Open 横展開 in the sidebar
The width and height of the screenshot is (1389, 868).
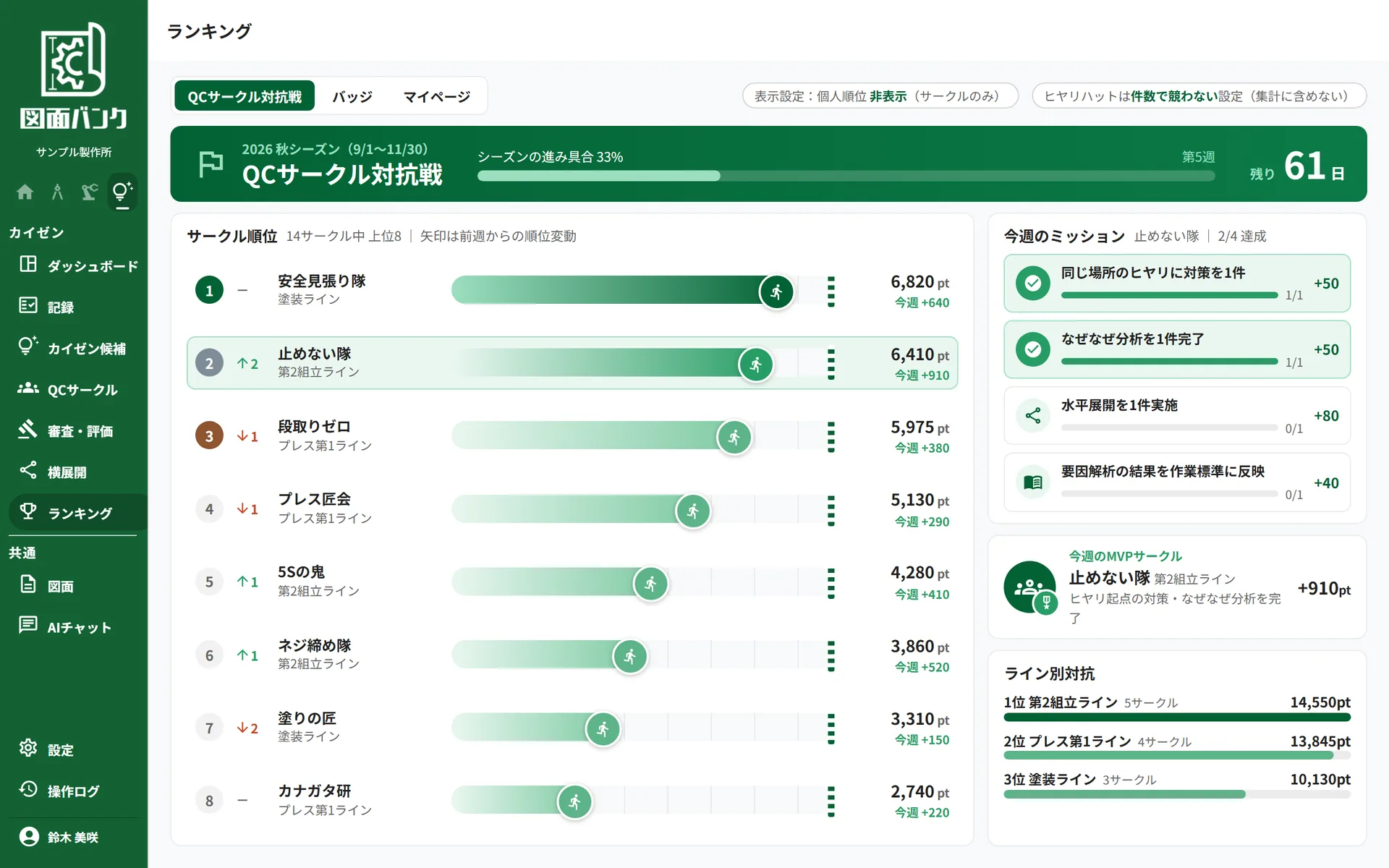click(77, 472)
